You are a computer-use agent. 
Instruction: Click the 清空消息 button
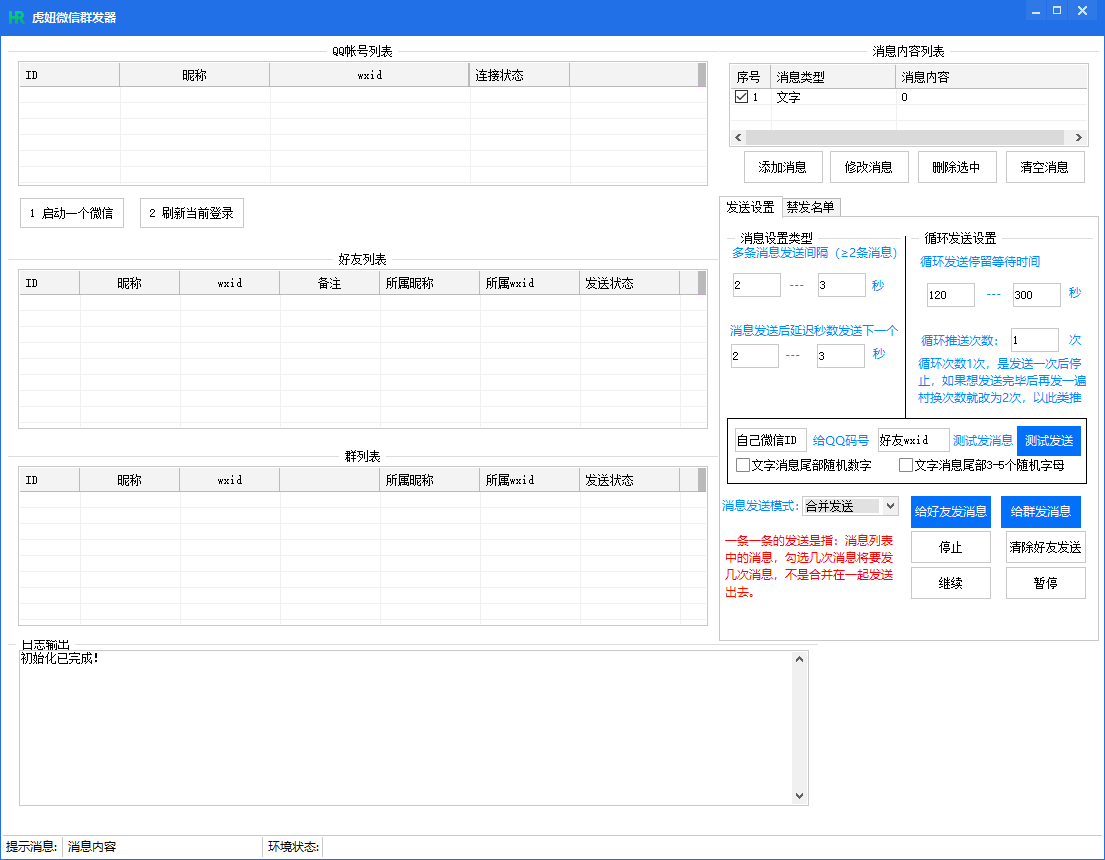pyautogui.click(x=1044, y=167)
